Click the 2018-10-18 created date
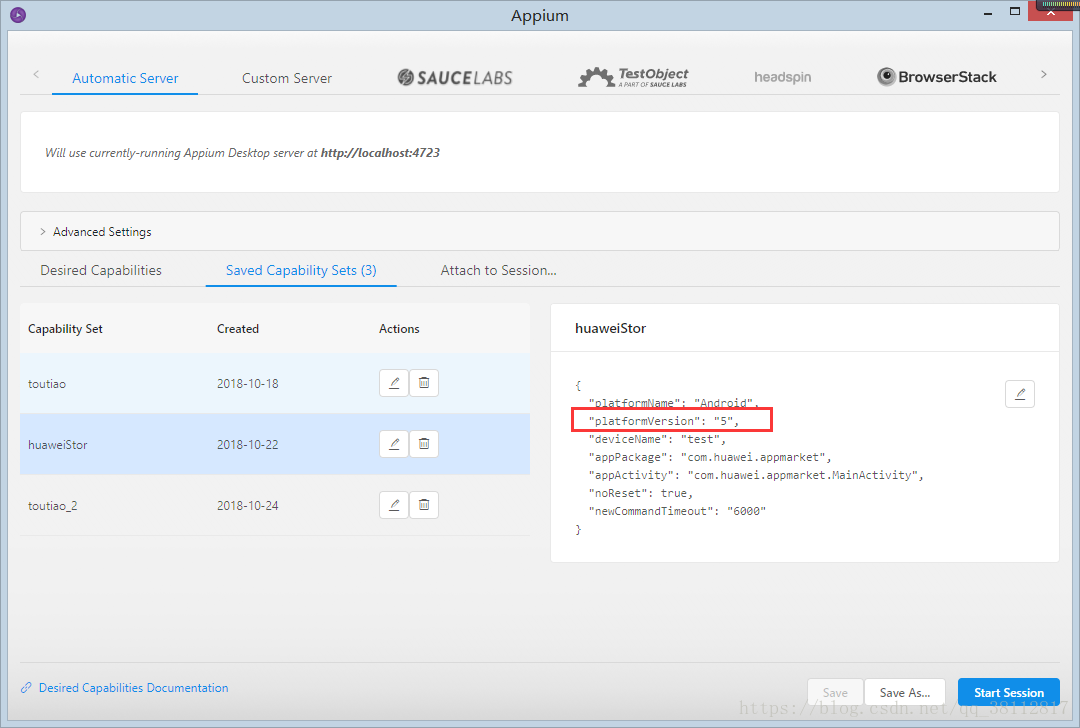This screenshot has width=1080, height=728. pyautogui.click(x=247, y=384)
